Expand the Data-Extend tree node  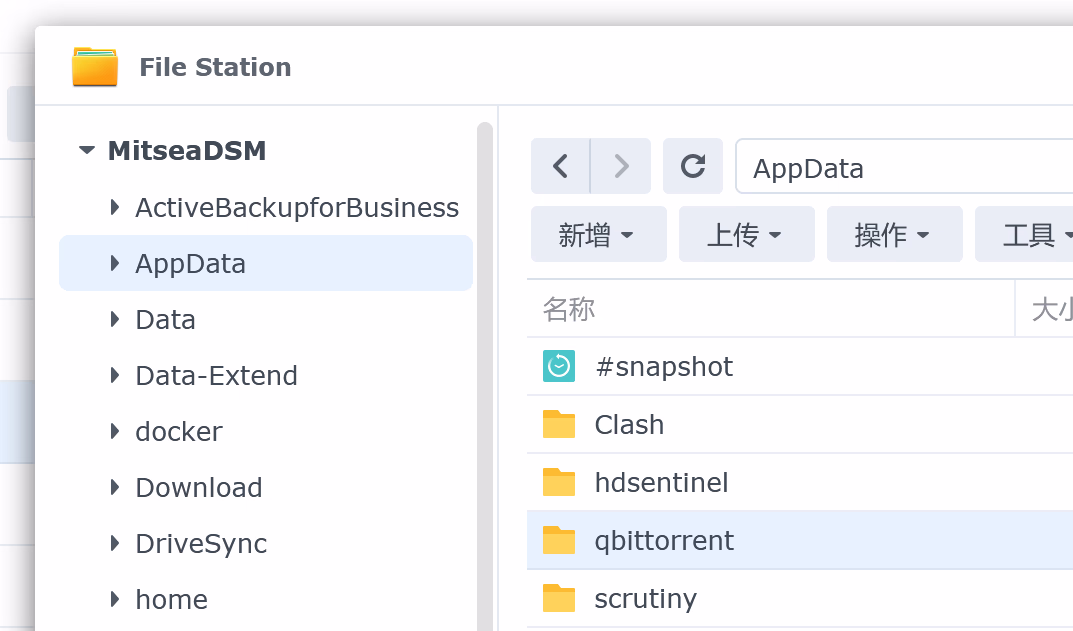(115, 376)
